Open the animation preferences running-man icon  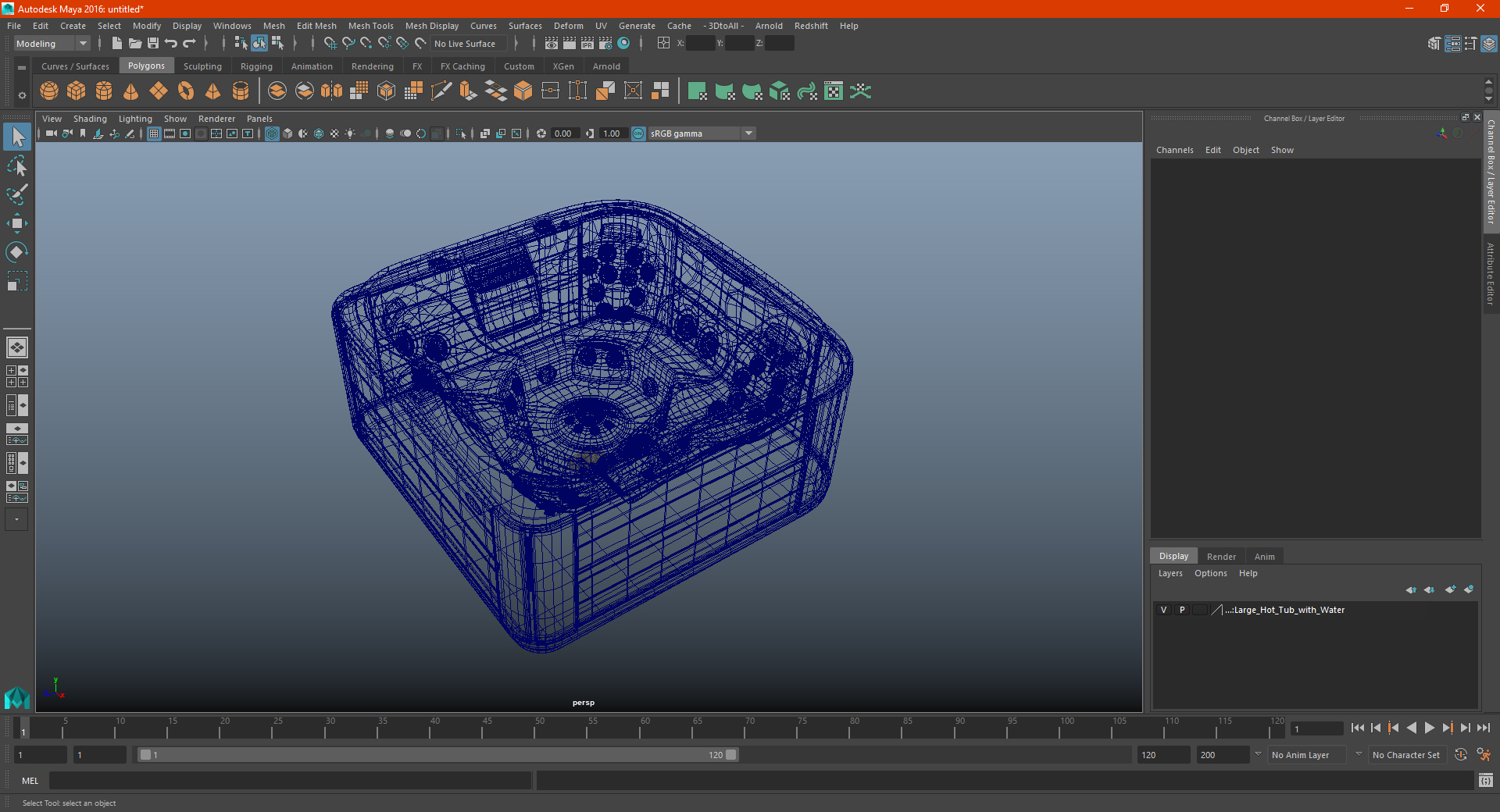(x=1484, y=755)
